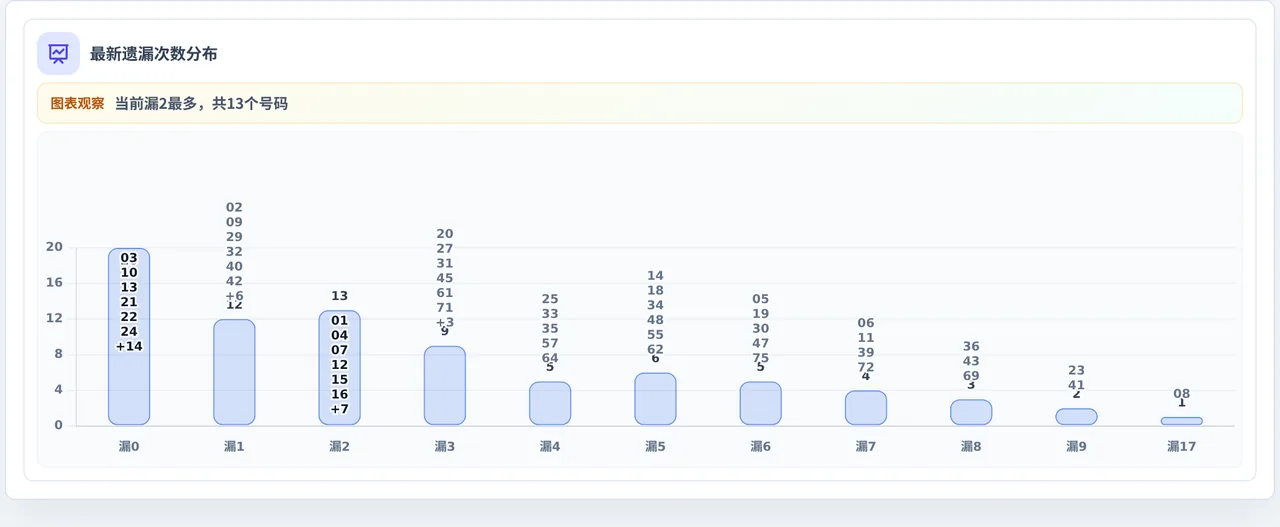Select the 漏7 bar
The image size is (1280, 527).
(x=866, y=408)
